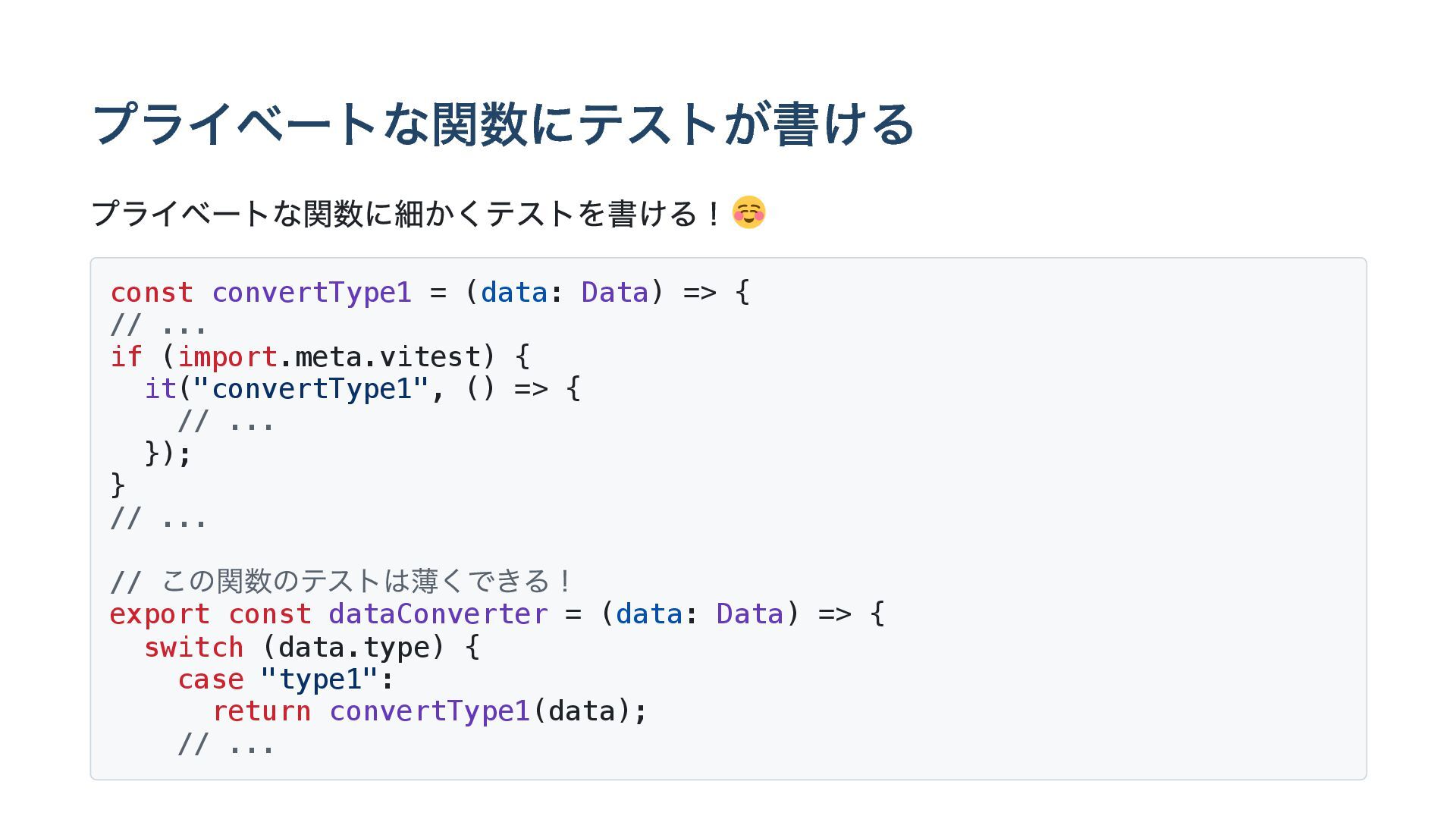The height and width of the screenshot is (819, 1456).
Task: Click the "return" keyword in code
Action: coord(262,711)
